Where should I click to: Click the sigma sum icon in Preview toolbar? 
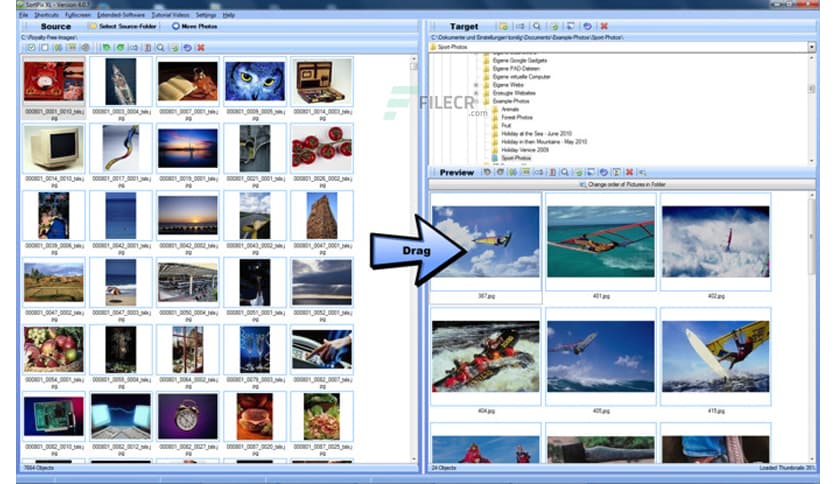click(617, 172)
